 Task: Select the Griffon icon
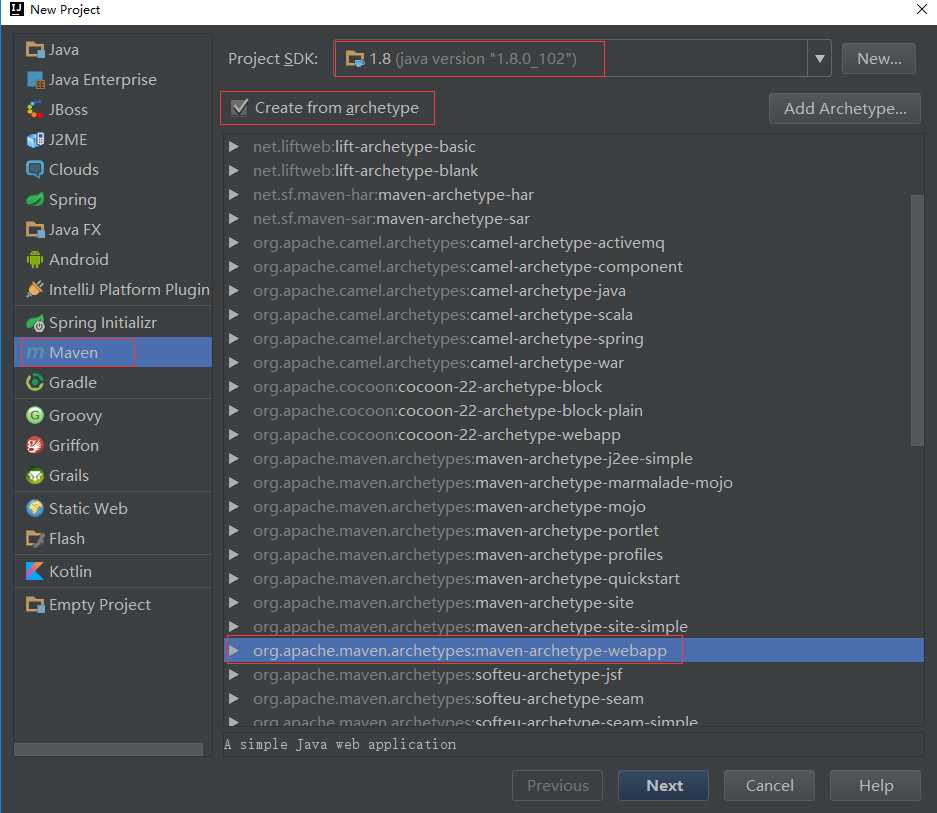35,445
